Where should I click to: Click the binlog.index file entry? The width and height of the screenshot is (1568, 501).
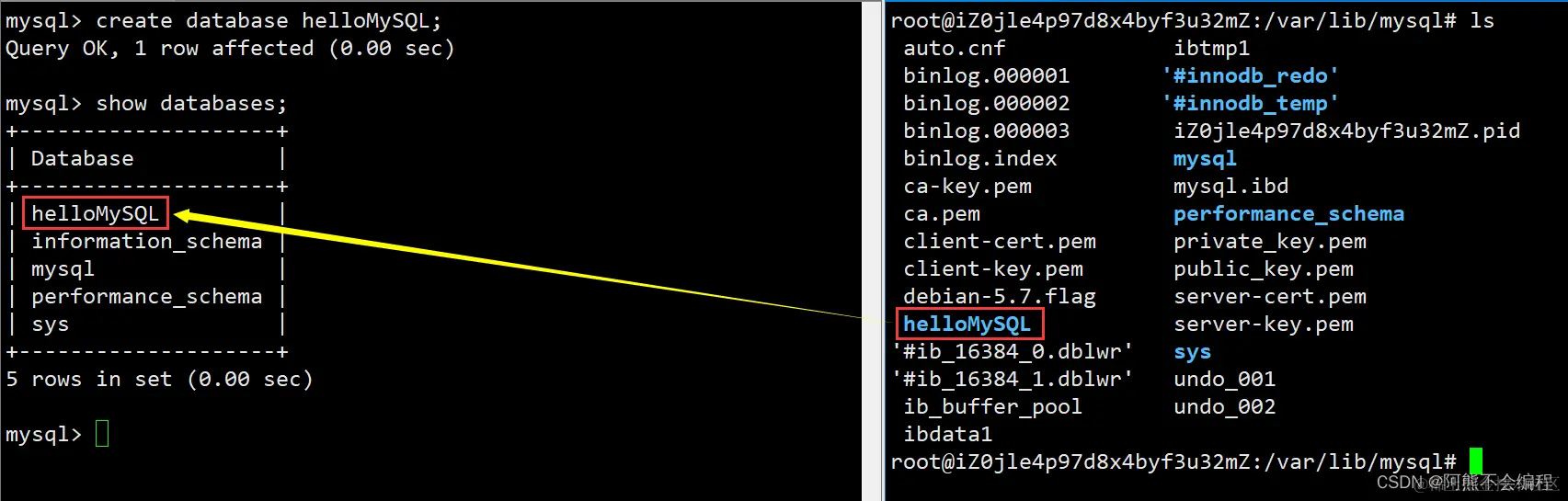point(980,158)
